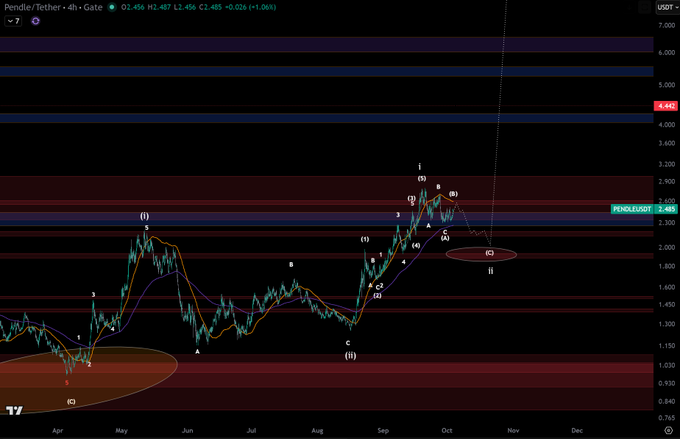Select the red 5 wave label in April
The height and width of the screenshot is (439, 680).
pos(67,383)
